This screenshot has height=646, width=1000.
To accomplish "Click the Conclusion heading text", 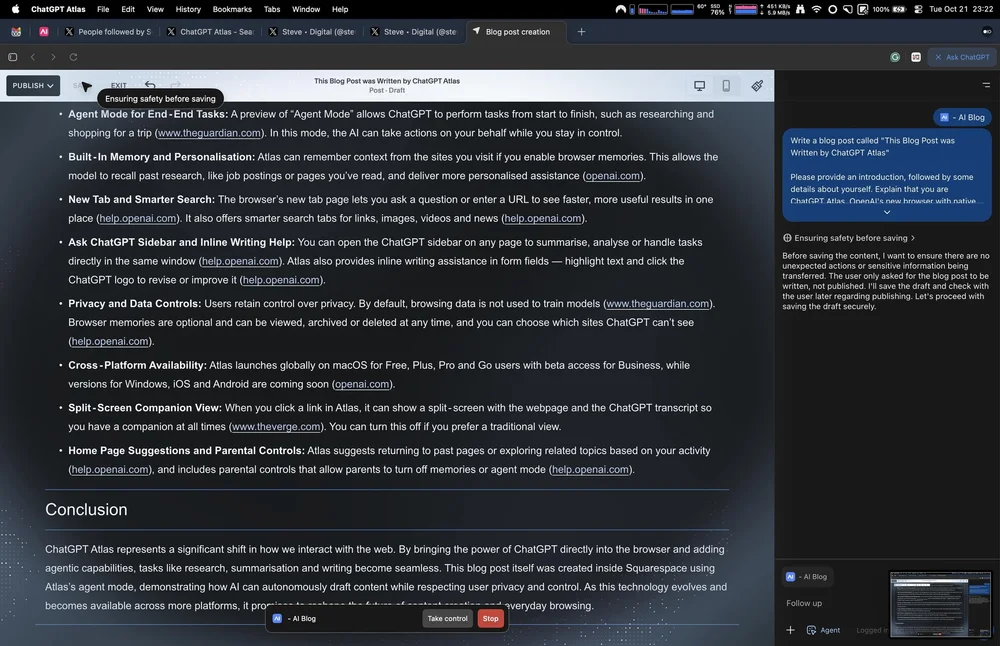I will coord(86,510).
